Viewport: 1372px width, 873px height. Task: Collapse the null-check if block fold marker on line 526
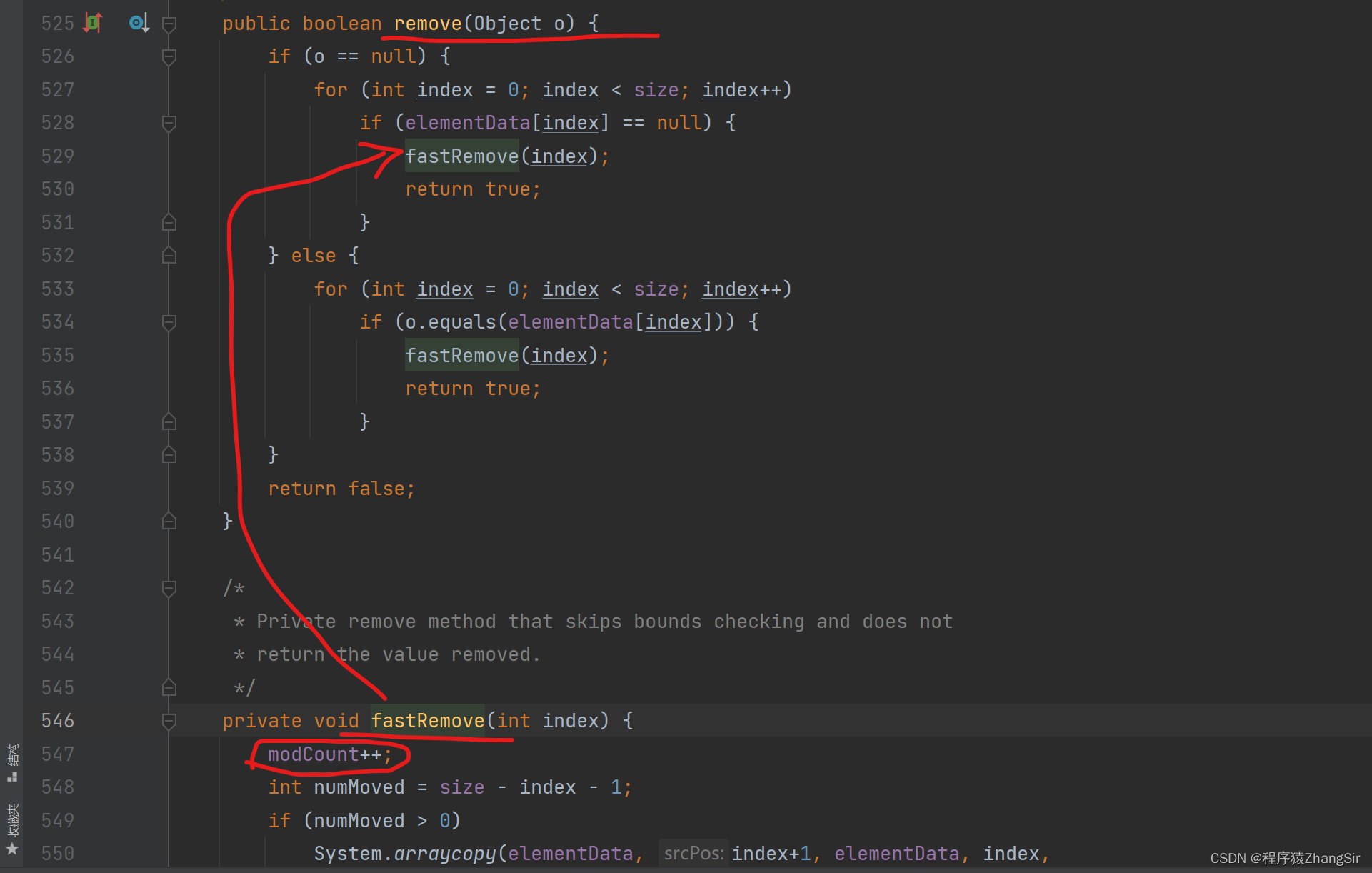169,56
